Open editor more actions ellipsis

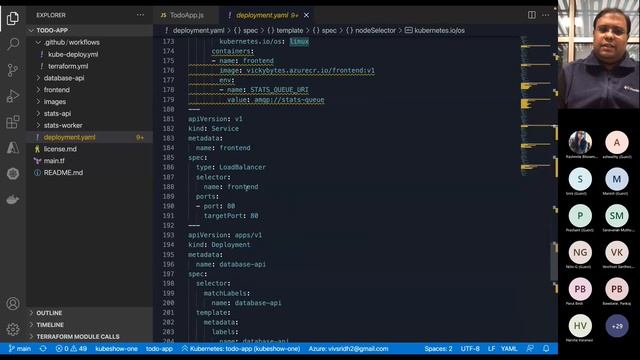546,15
